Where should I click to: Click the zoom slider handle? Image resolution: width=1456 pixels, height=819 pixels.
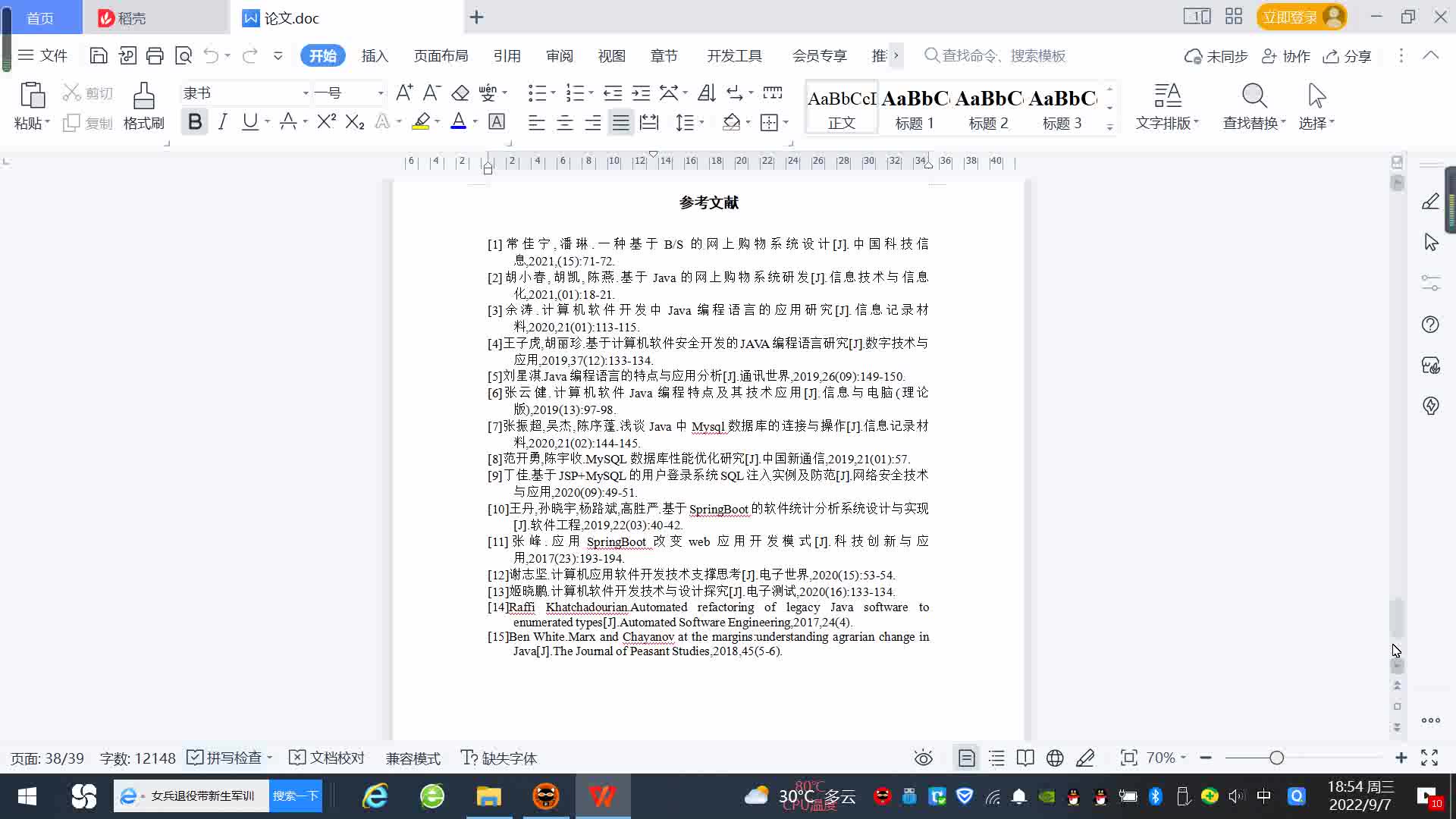tap(1276, 758)
